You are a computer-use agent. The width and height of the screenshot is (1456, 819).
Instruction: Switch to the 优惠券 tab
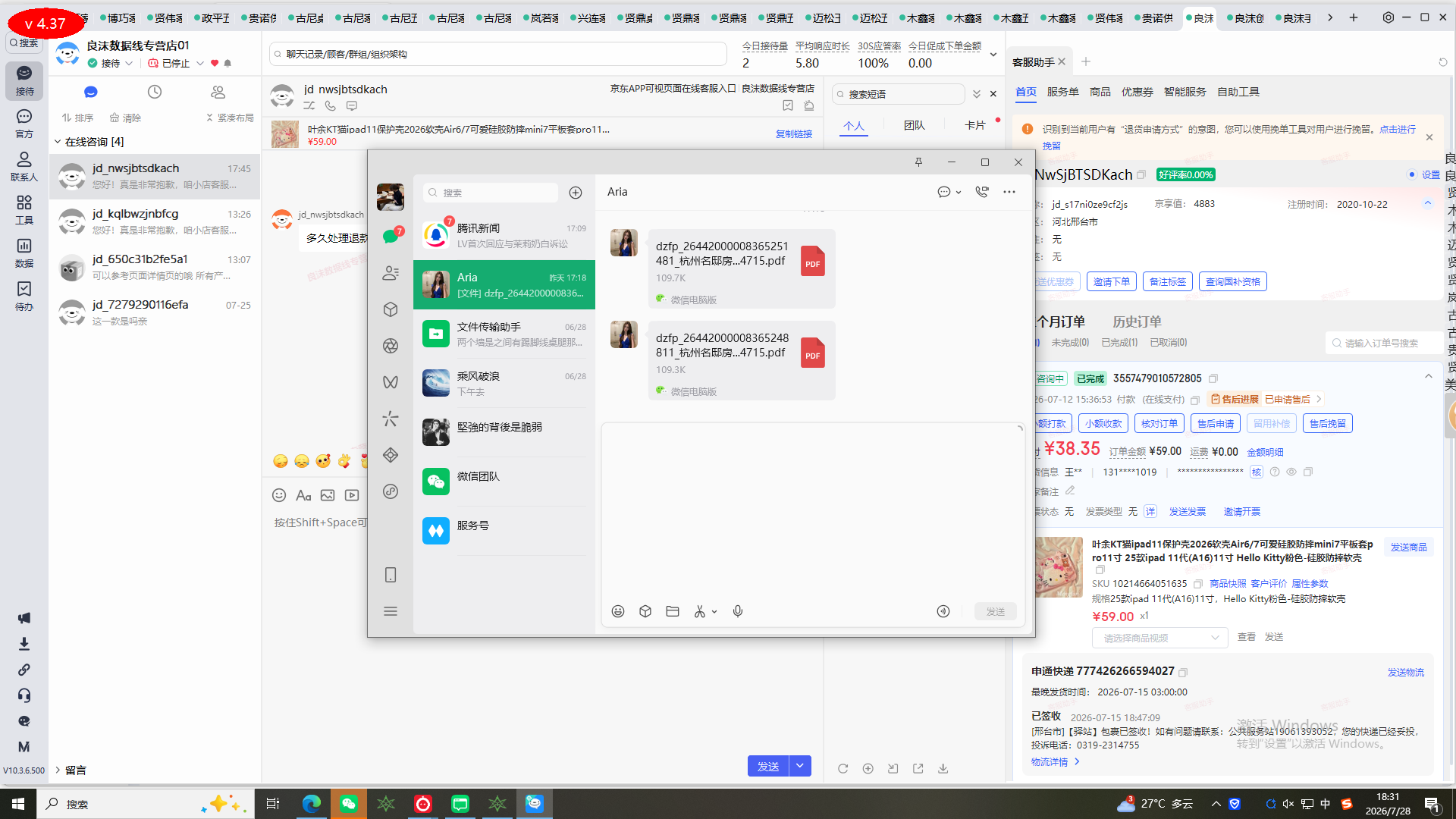pos(1137,92)
